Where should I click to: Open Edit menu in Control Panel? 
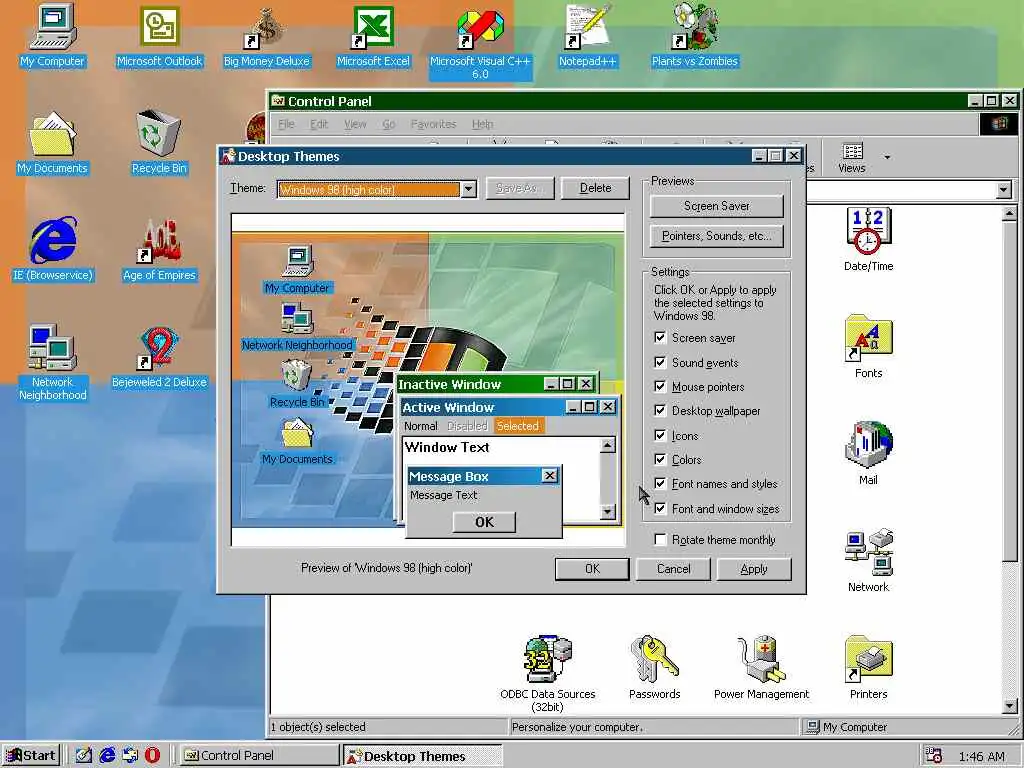(x=319, y=124)
